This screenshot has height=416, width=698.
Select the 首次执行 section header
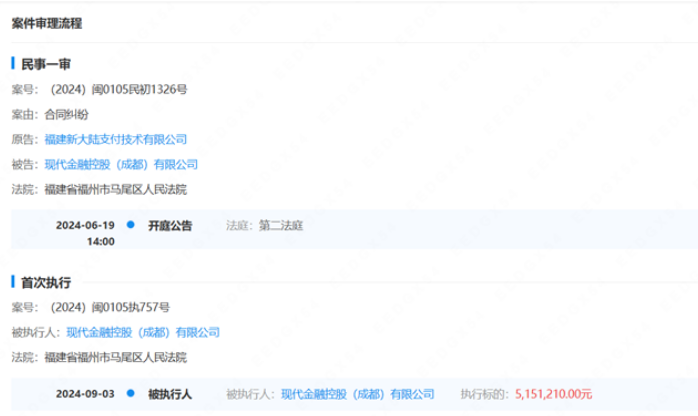click(46, 283)
